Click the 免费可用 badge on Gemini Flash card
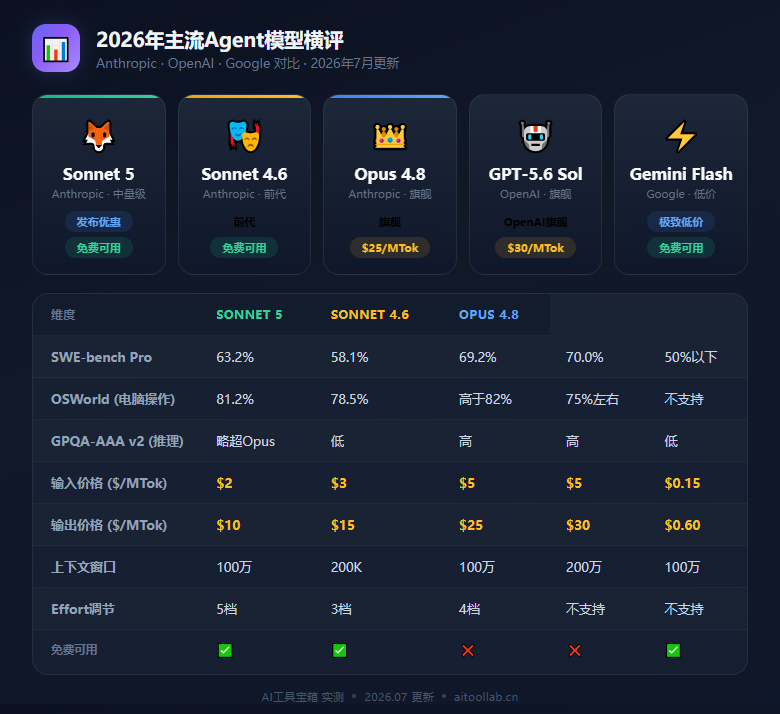780x714 pixels. (681, 248)
